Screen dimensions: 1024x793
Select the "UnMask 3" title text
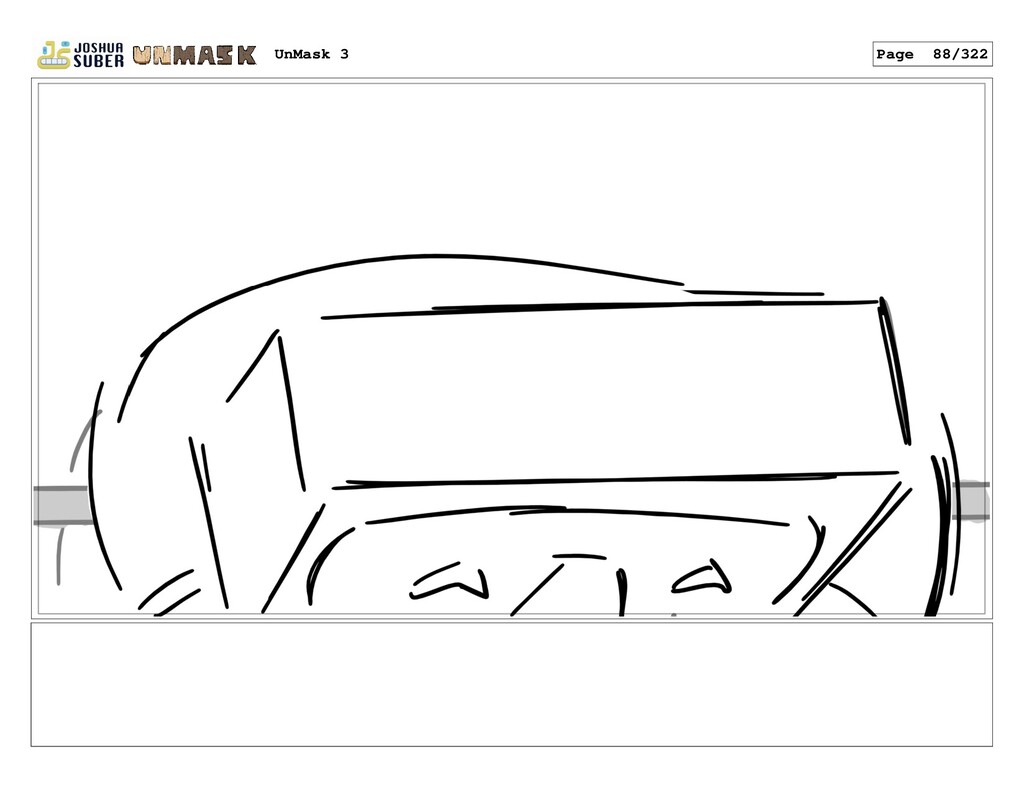pyautogui.click(x=312, y=54)
